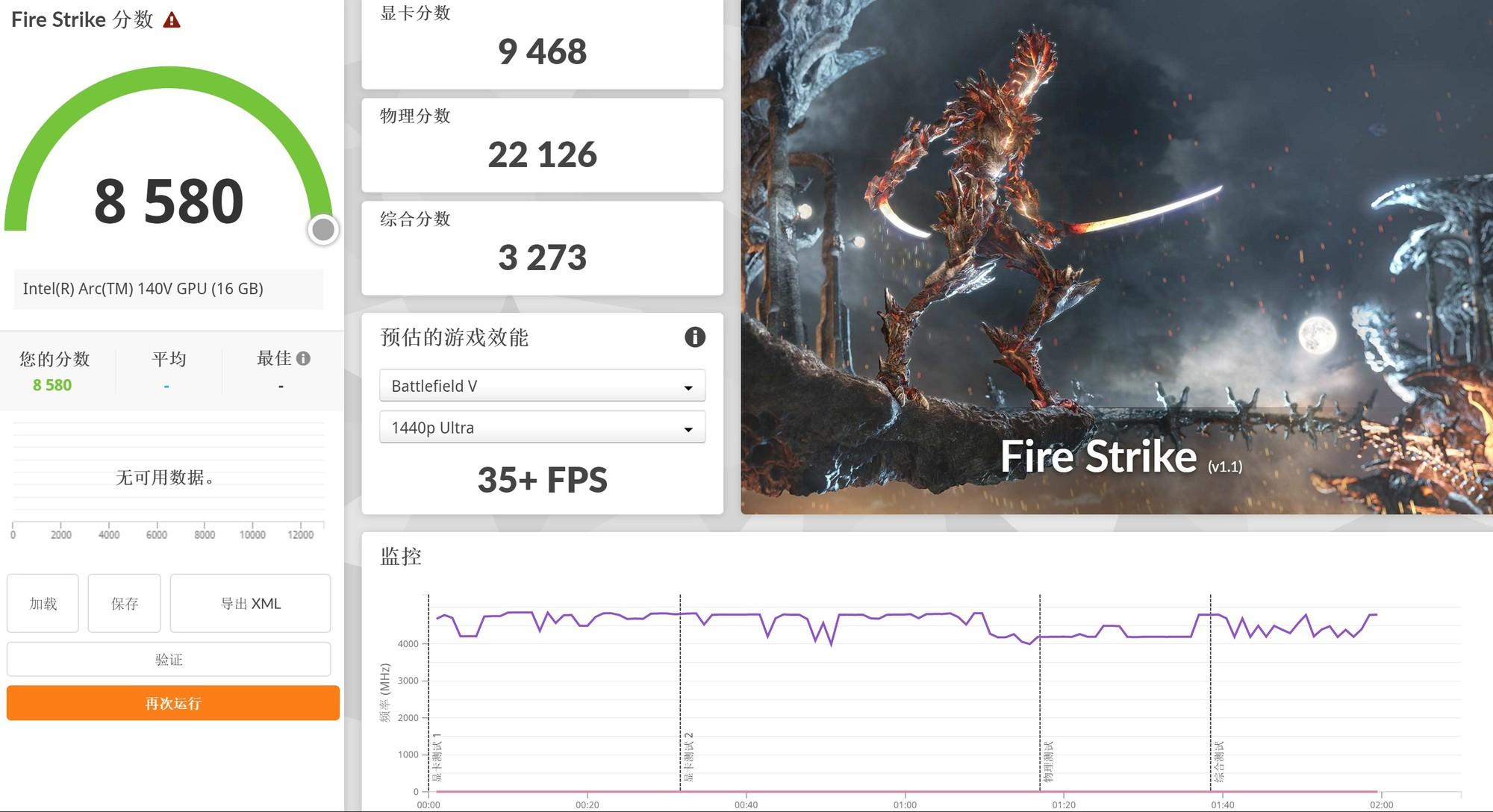The height and width of the screenshot is (812, 1493).
Task: Click the 保存 (Save) button
Action: (x=124, y=603)
